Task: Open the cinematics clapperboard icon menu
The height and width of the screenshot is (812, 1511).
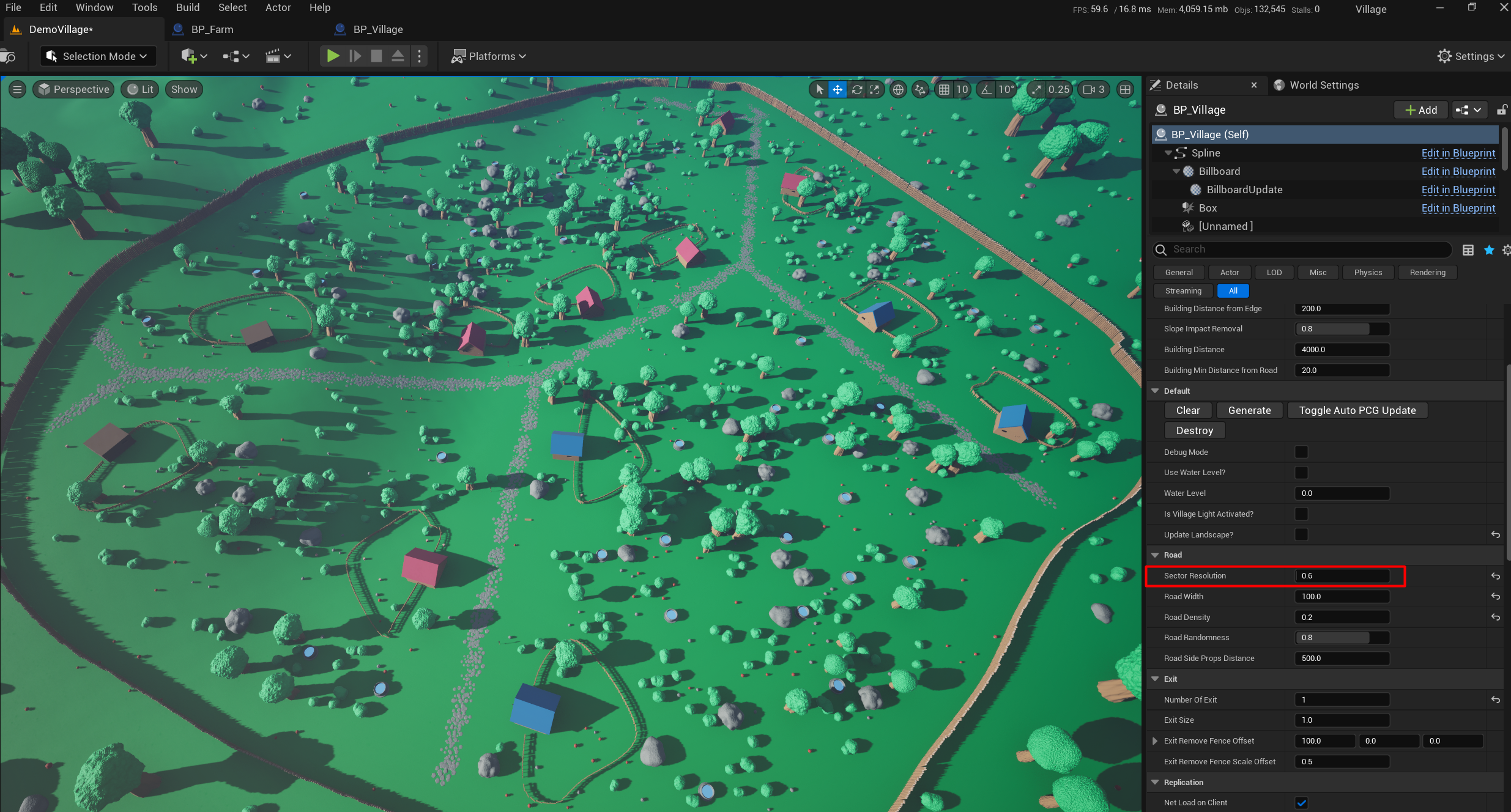Action: (273, 56)
